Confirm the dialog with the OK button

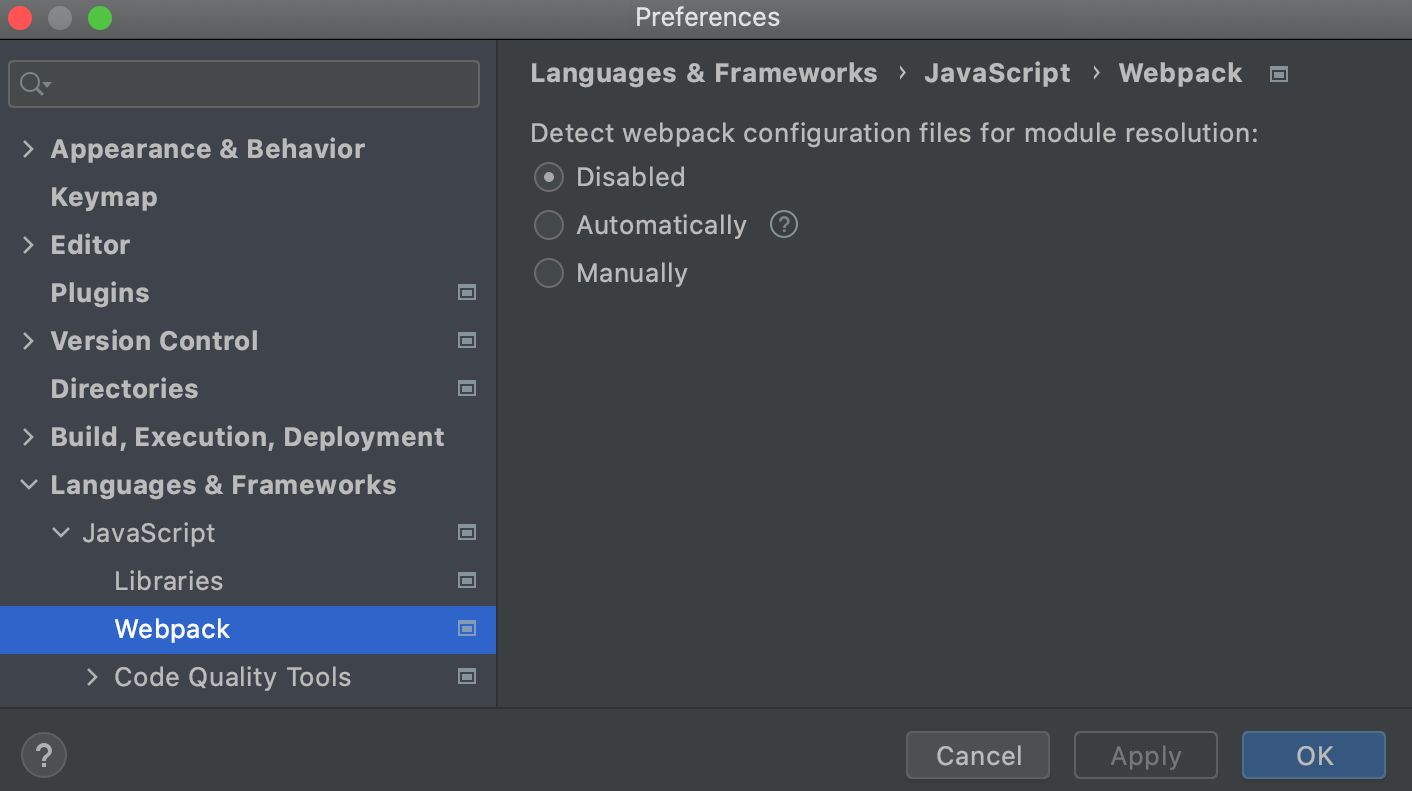click(1313, 755)
